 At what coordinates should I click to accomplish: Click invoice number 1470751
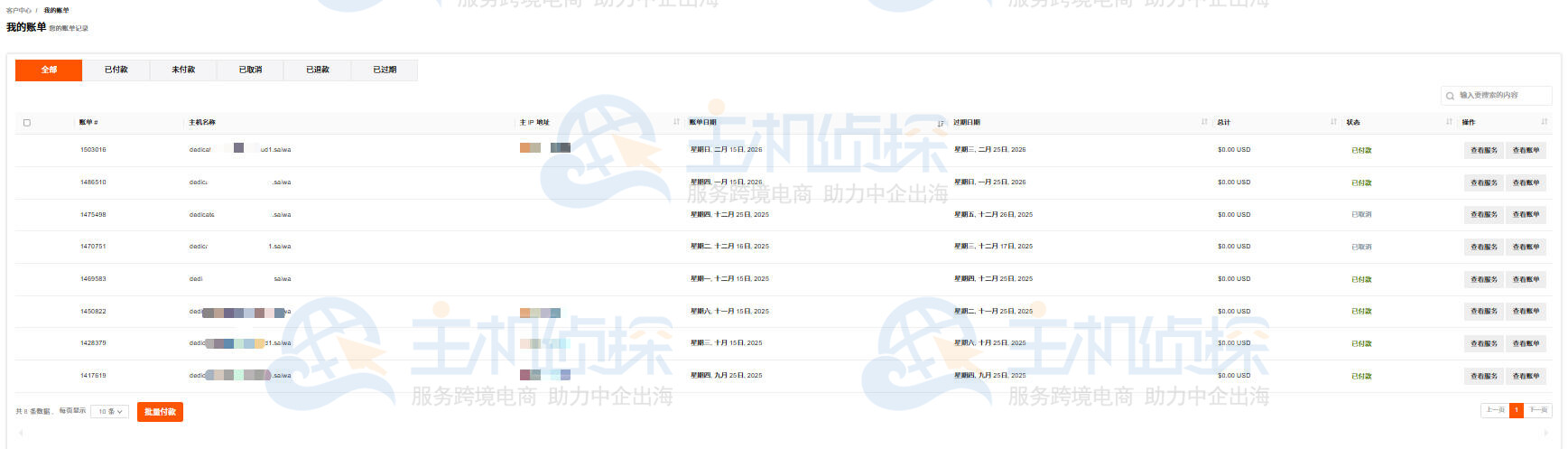pyautogui.click(x=93, y=247)
